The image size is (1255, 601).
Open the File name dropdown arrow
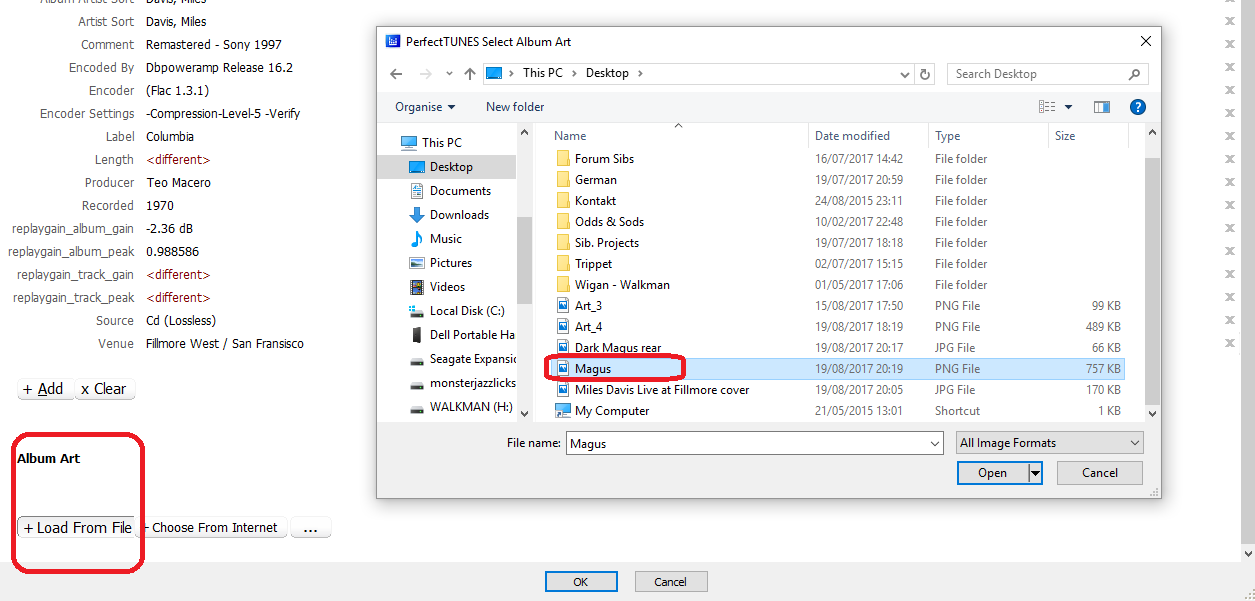(934, 443)
